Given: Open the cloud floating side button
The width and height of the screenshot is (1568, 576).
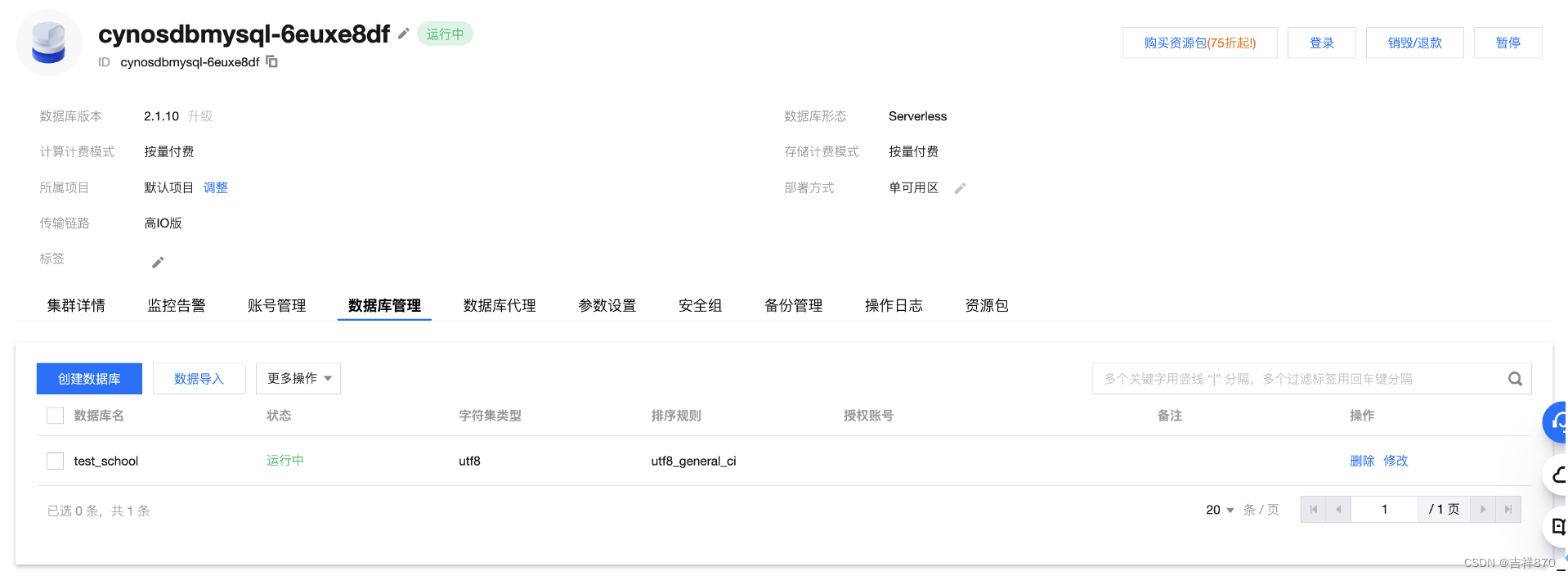Looking at the screenshot, I should pos(1556,475).
